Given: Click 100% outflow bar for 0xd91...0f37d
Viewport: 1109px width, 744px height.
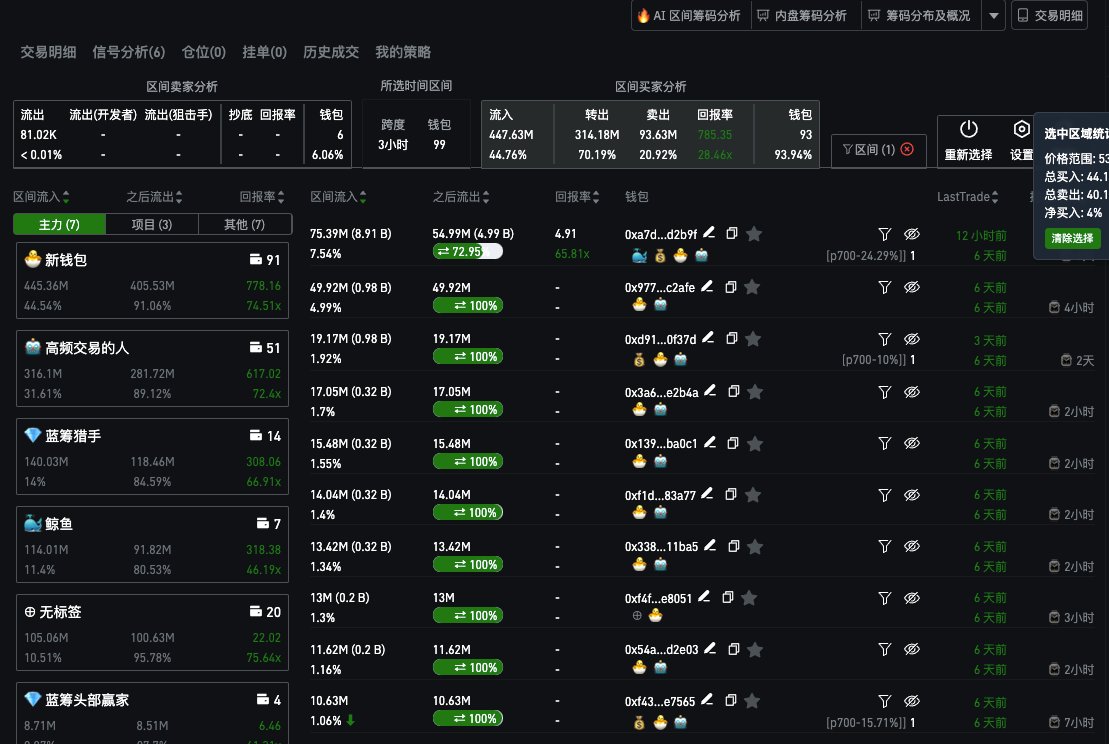Looking at the screenshot, I should pos(468,356).
